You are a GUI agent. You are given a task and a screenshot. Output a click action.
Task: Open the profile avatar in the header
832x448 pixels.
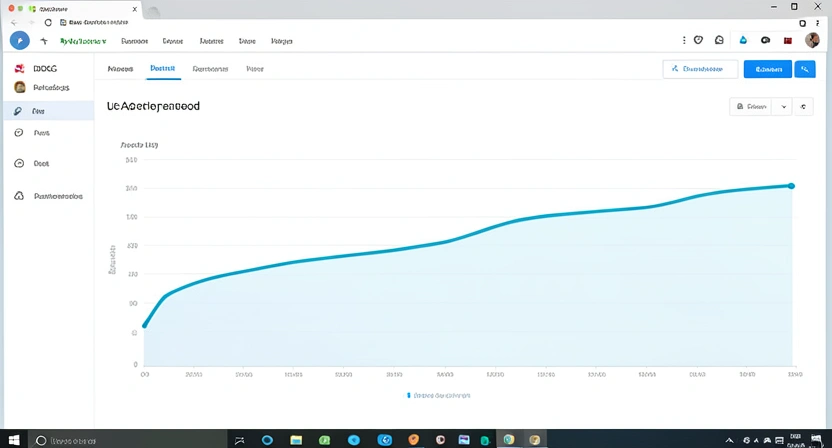pyautogui.click(x=812, y=41)
